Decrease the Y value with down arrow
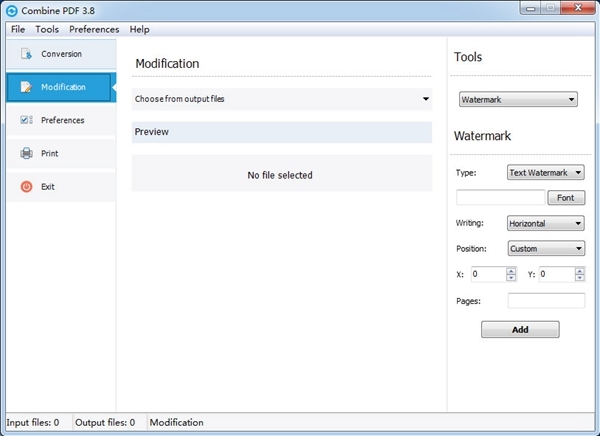 [x=580, y=278]
